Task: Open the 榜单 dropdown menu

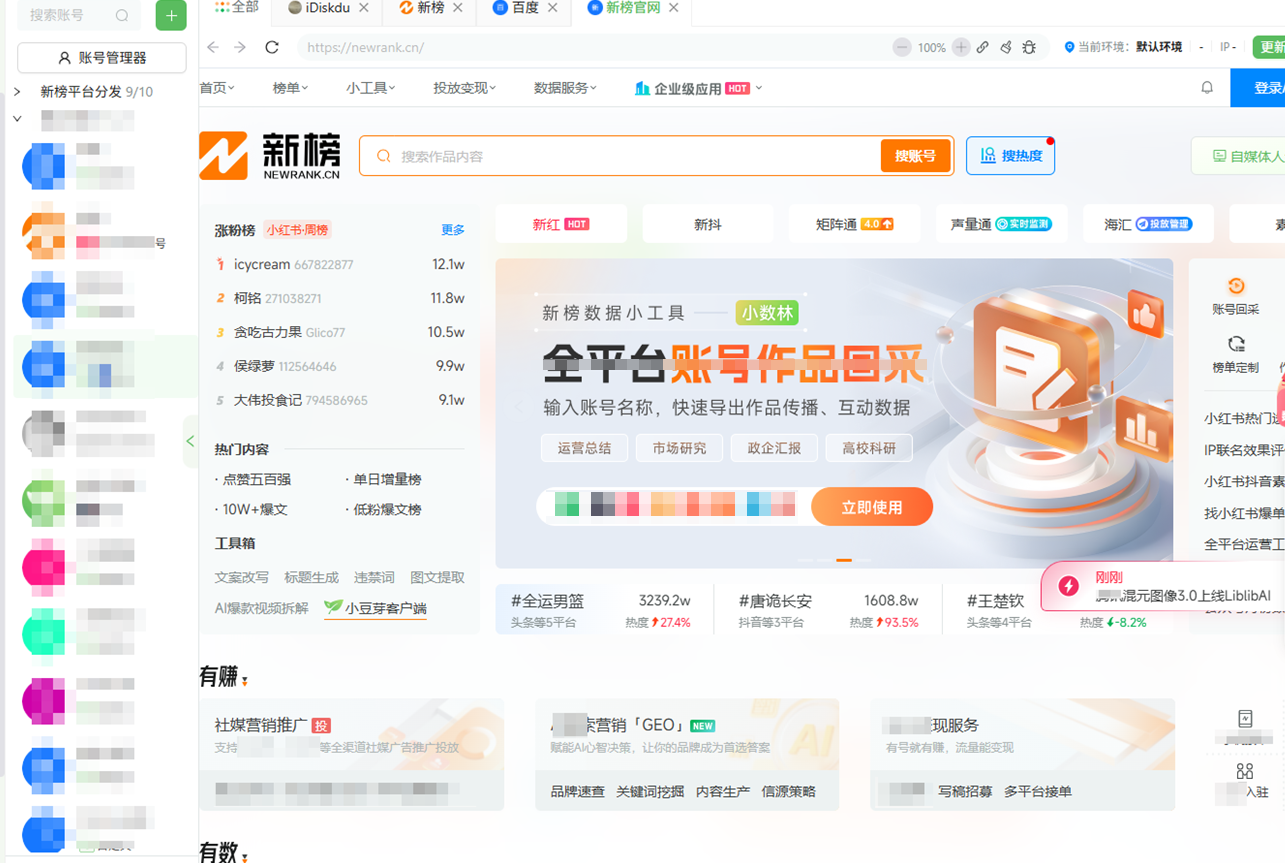Action: [290, 88]
